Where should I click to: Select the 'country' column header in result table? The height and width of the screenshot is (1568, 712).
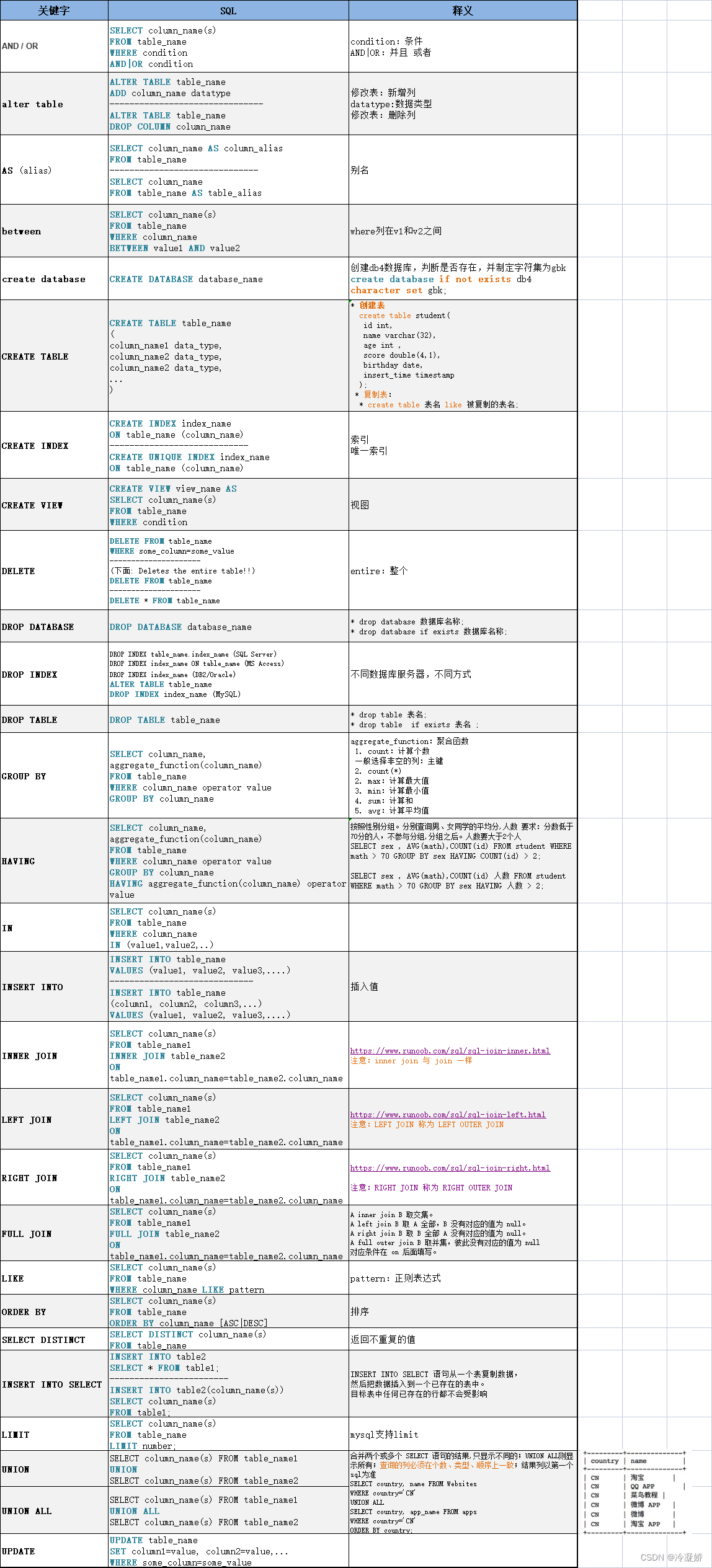click(x=604, y=1461)
